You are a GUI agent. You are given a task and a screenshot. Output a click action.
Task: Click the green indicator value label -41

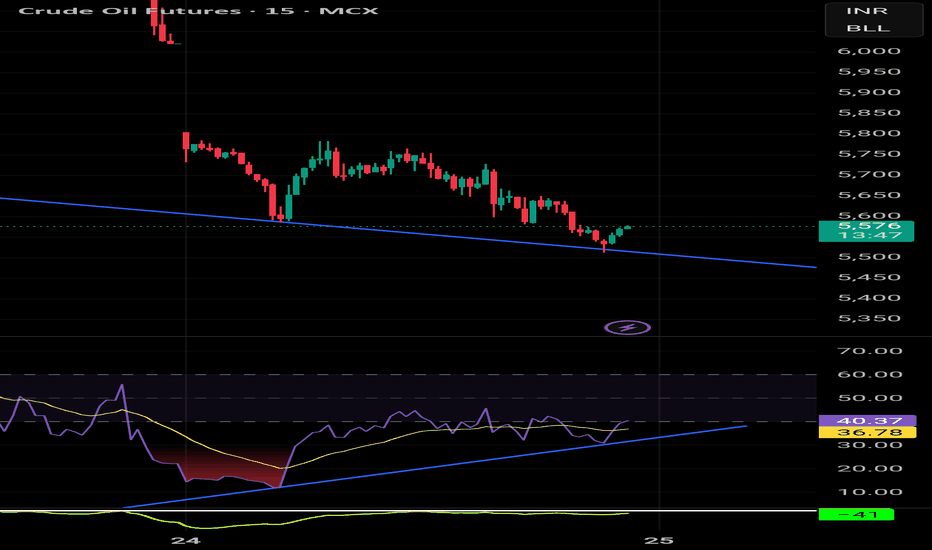(x=857, y=514)
